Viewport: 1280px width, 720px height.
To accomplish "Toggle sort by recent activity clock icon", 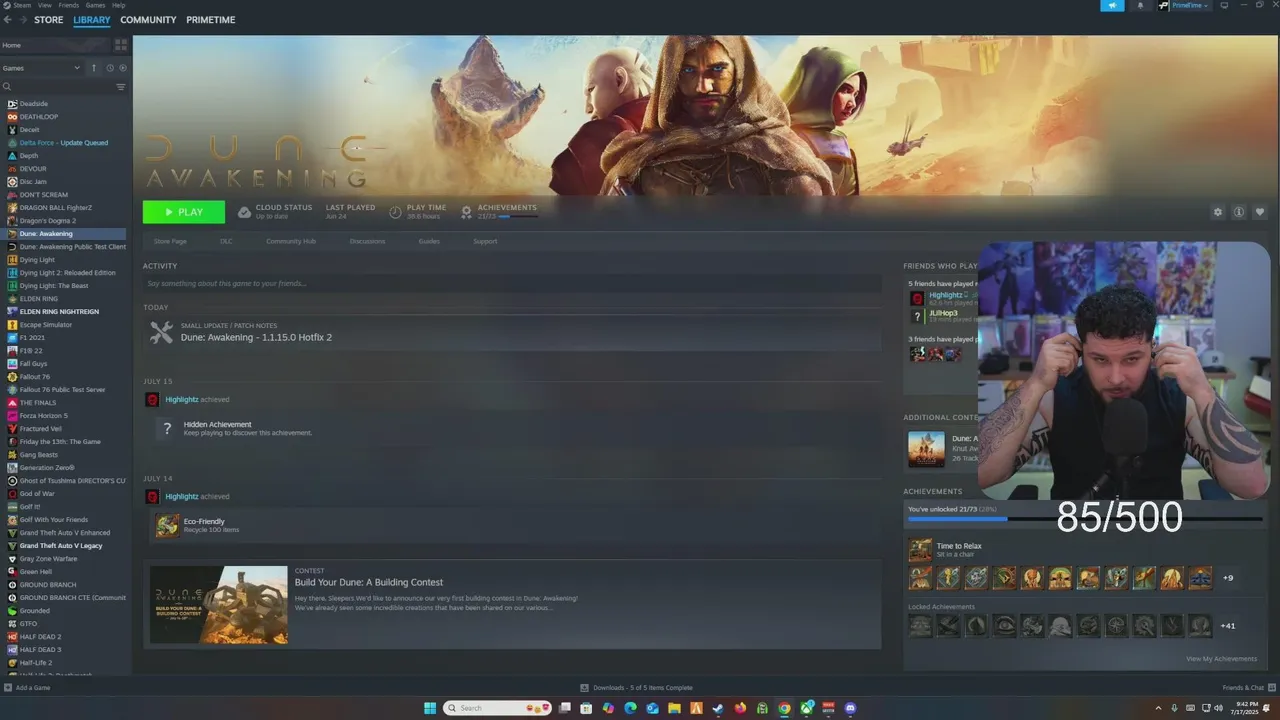I will [109, 68].
